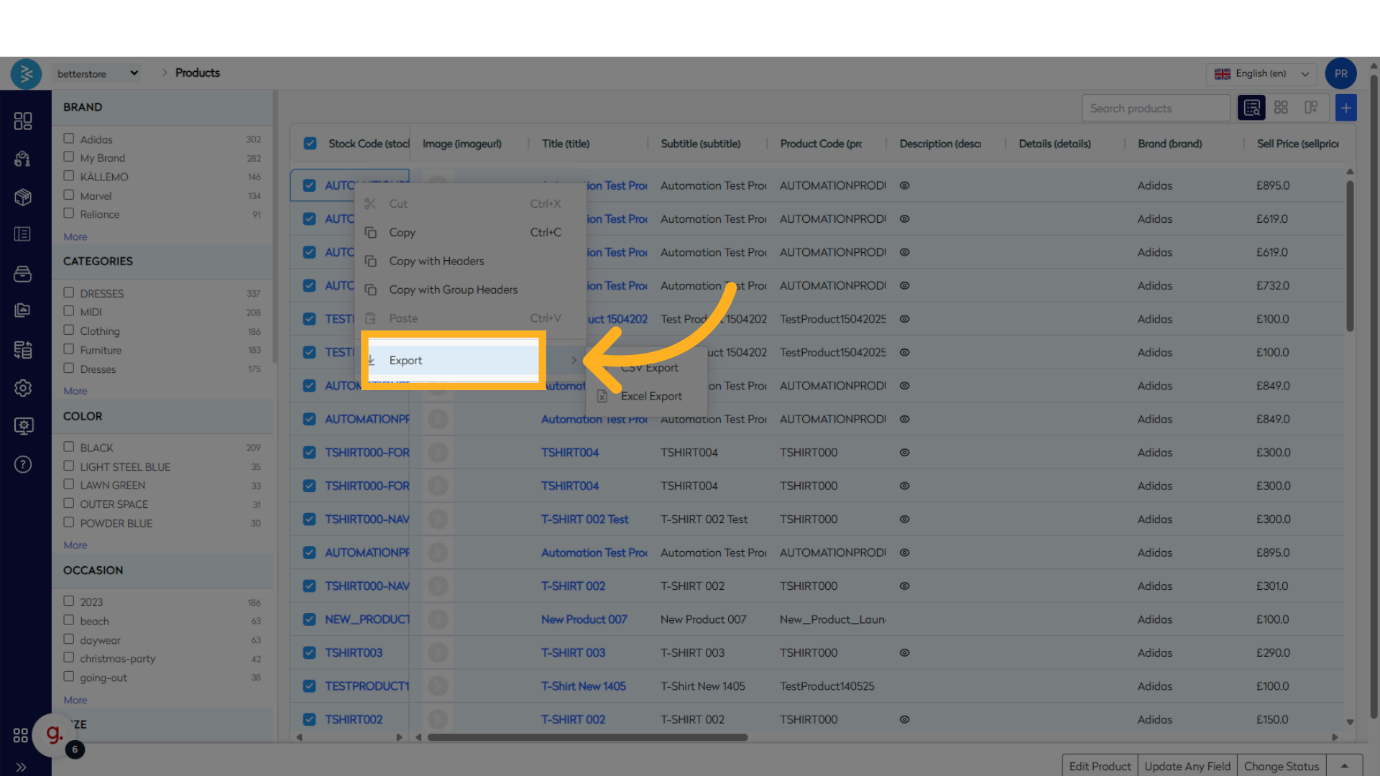Click the Edit Product button

click(x=1099, y=766)
